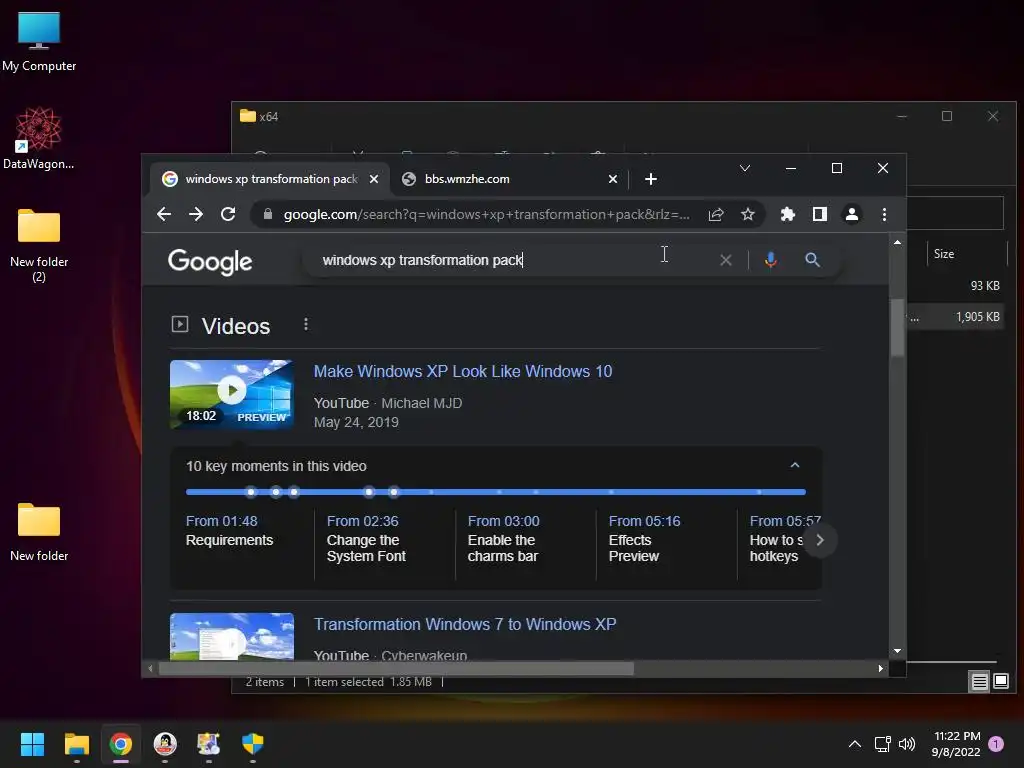The height and width of the screenshot is (768, 1024).
Task: Reload the Google search page
Action: tap(228, 214)
